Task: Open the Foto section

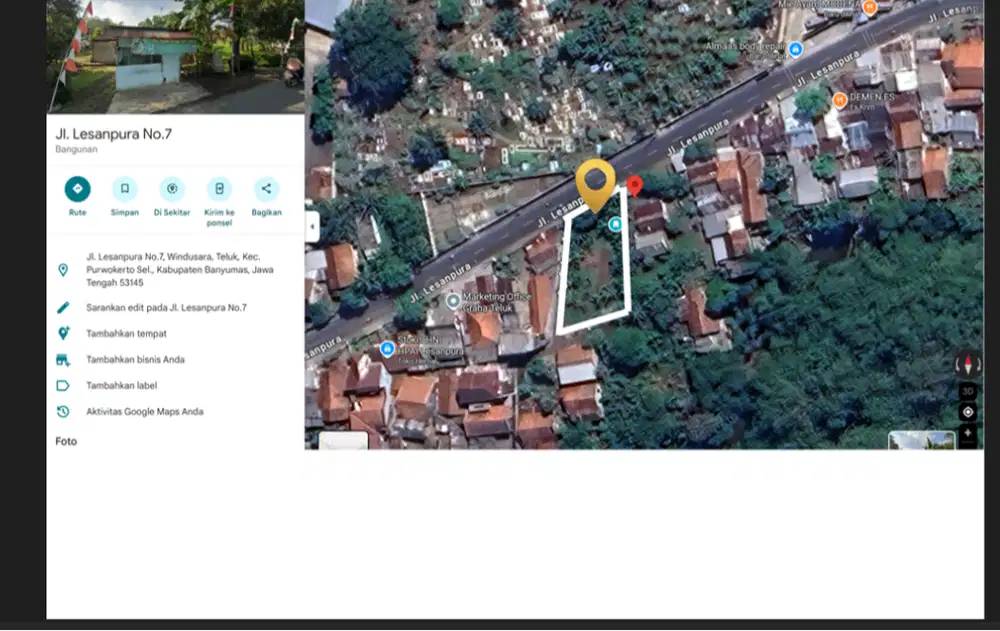Action: (65, 441)
